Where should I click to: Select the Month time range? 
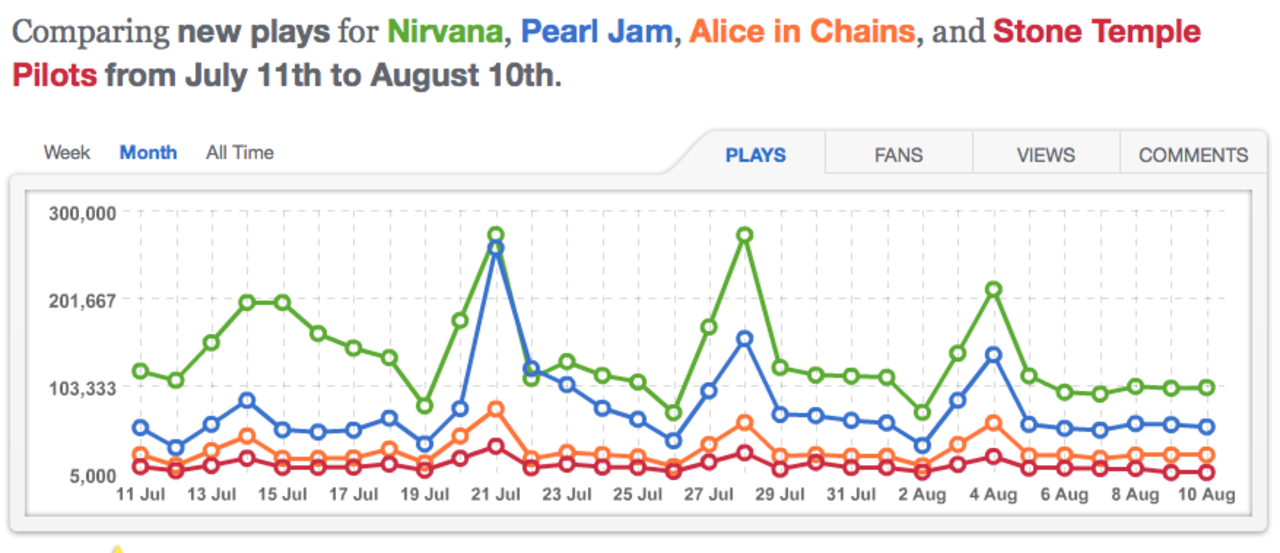pos(148,153)
